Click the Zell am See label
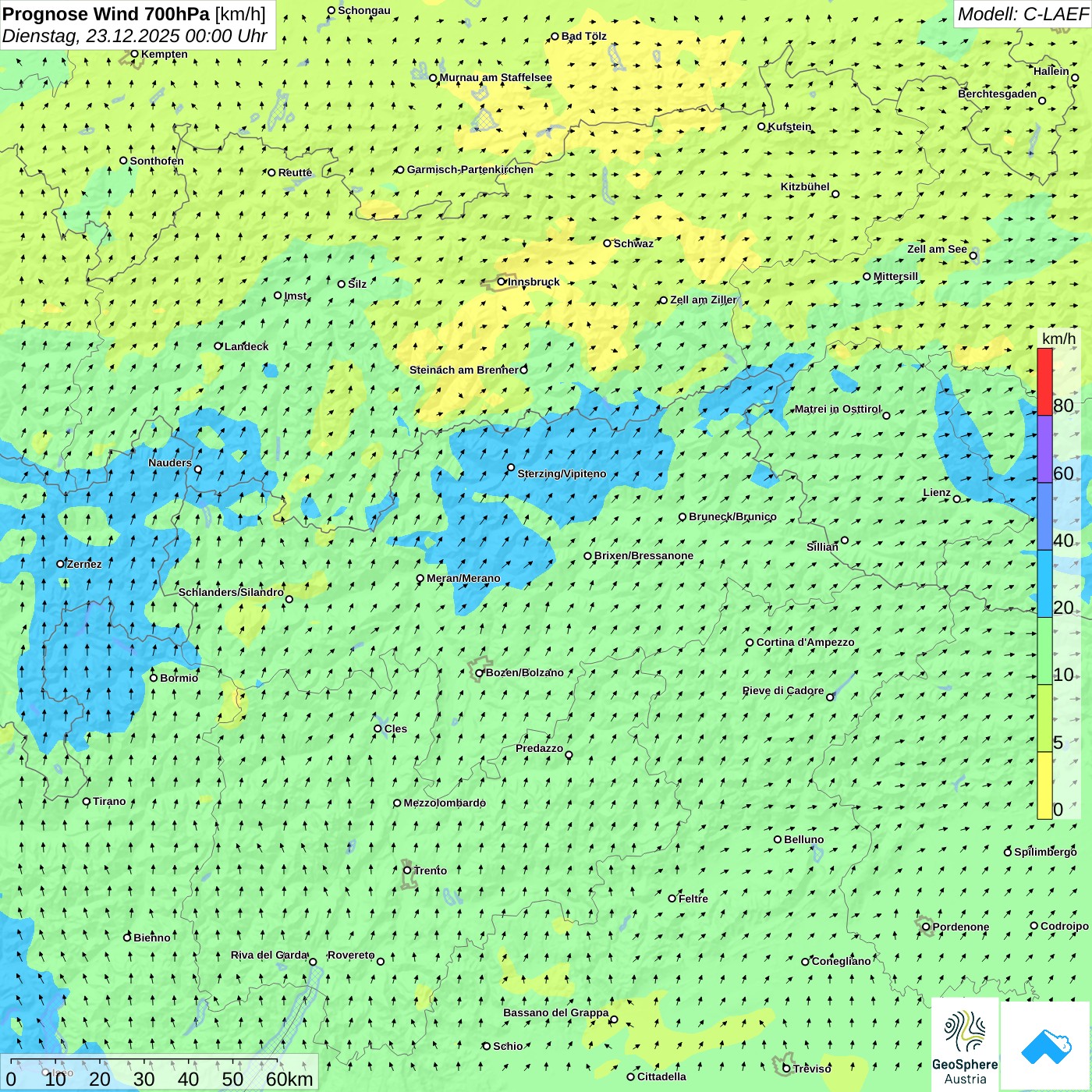The height and width of the screenshot is (1092, 1092). [x=937, y=249]
